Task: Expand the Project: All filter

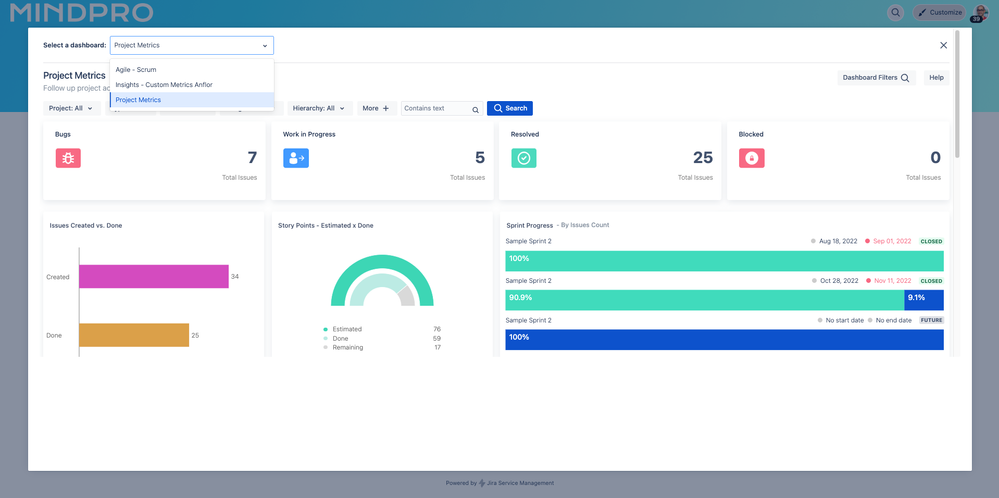Action: pyautogui.click(x=71, y=108)
